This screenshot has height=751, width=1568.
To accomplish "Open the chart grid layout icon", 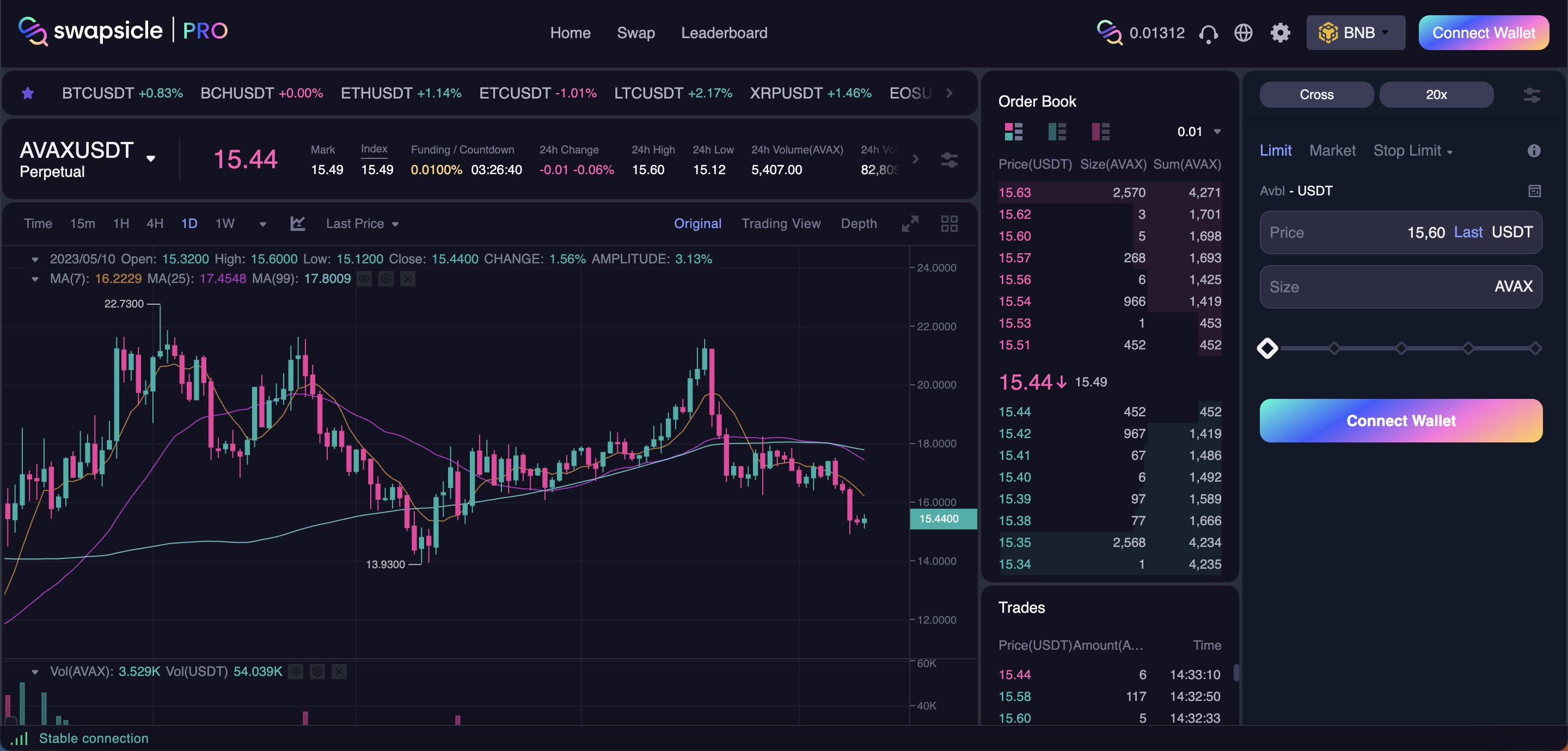I will tap(949, 223).
